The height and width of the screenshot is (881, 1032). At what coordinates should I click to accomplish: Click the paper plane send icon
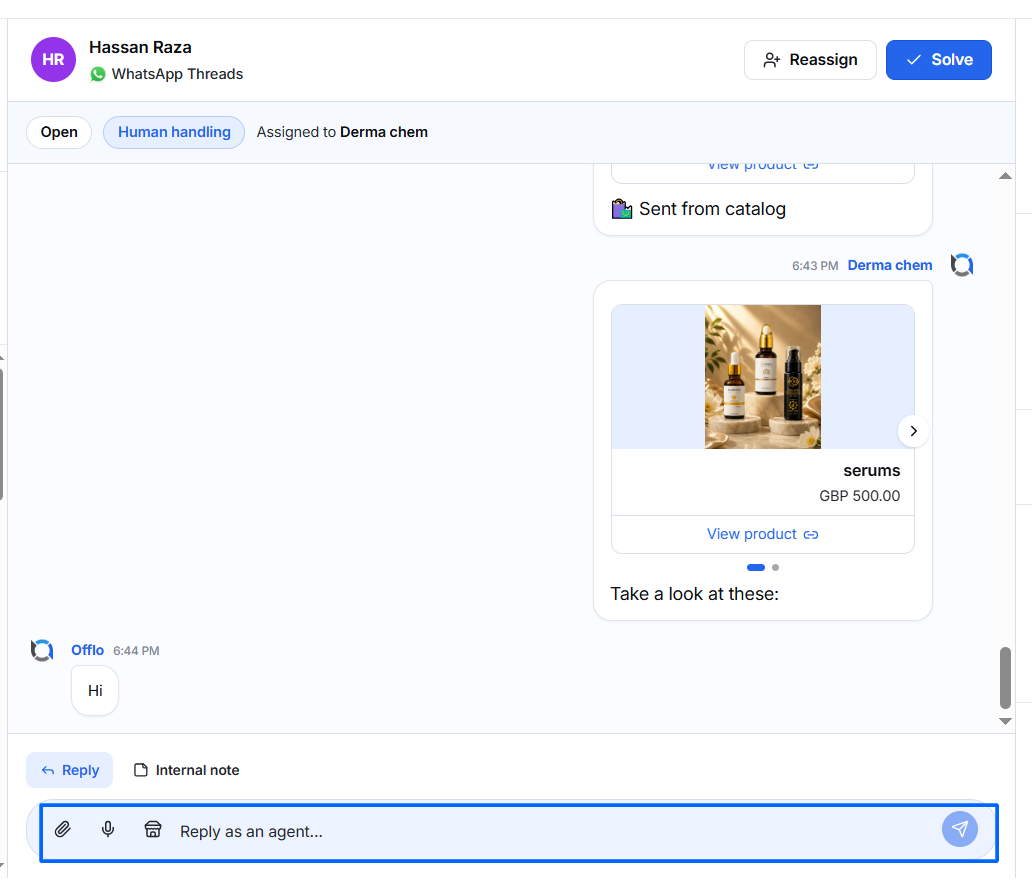tap(959, 830)
